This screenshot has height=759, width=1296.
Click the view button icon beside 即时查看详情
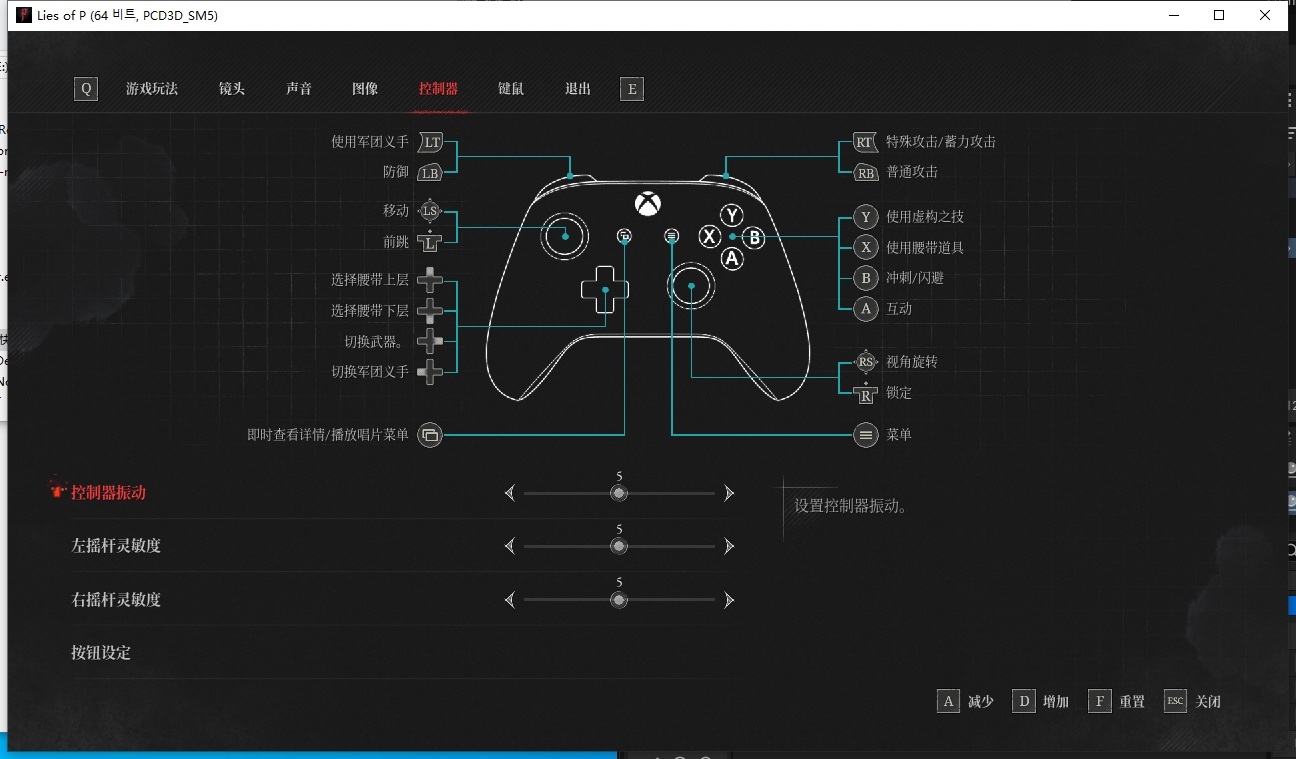click(x=430, y=435)
